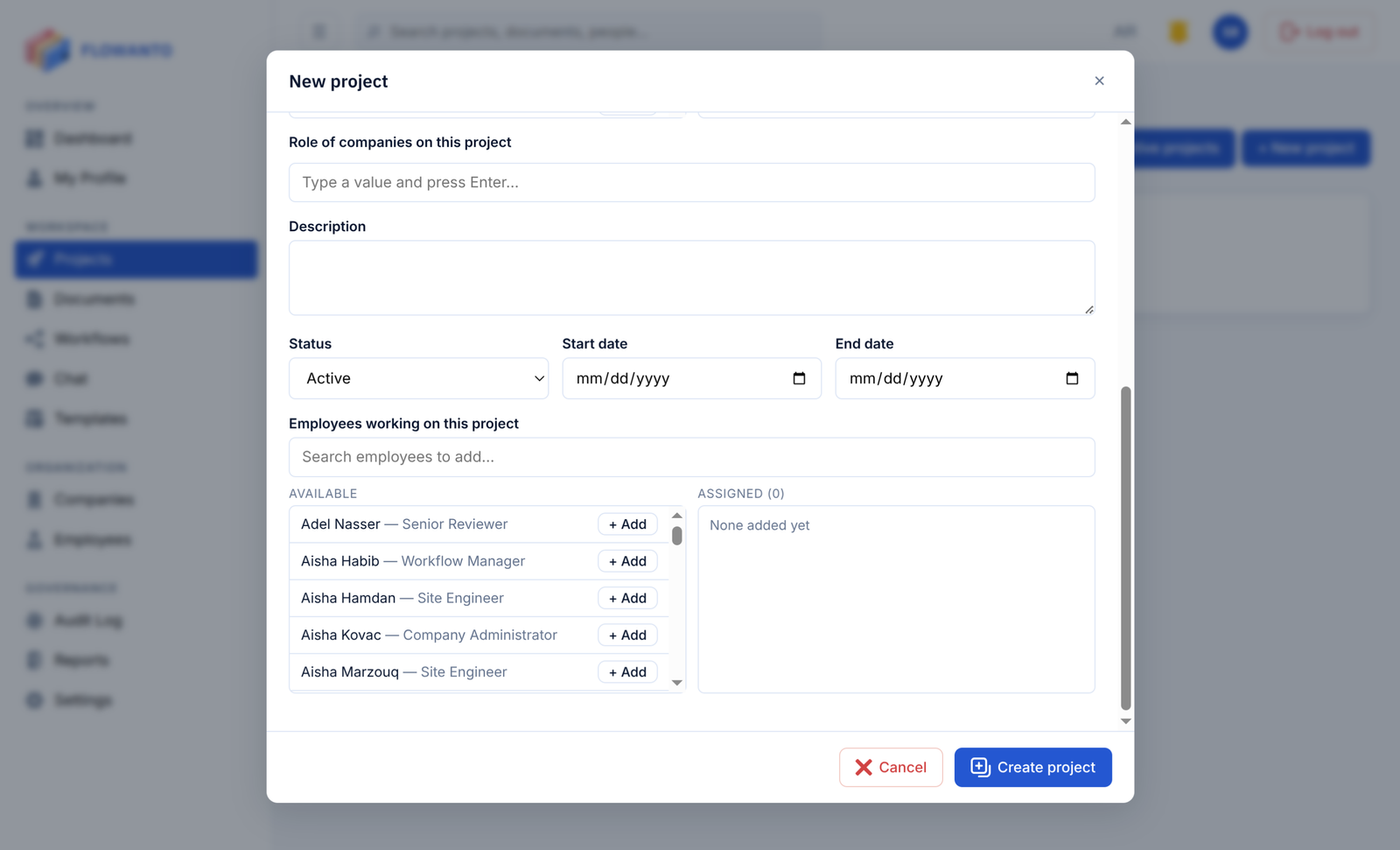Click the dialog scroll up arrow

pos(1125,122)
